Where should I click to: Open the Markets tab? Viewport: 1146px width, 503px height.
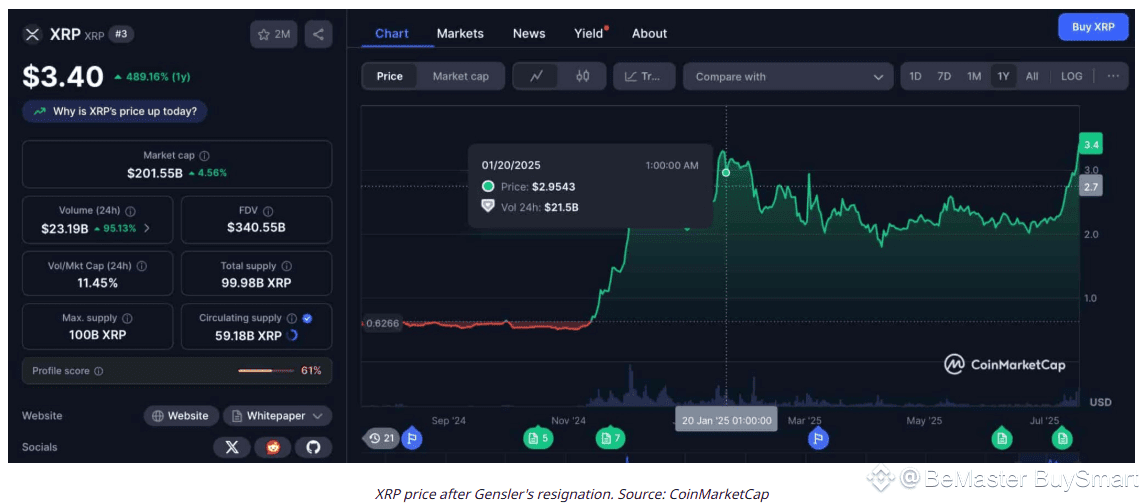pyautogui.click(x=460, y=34)
